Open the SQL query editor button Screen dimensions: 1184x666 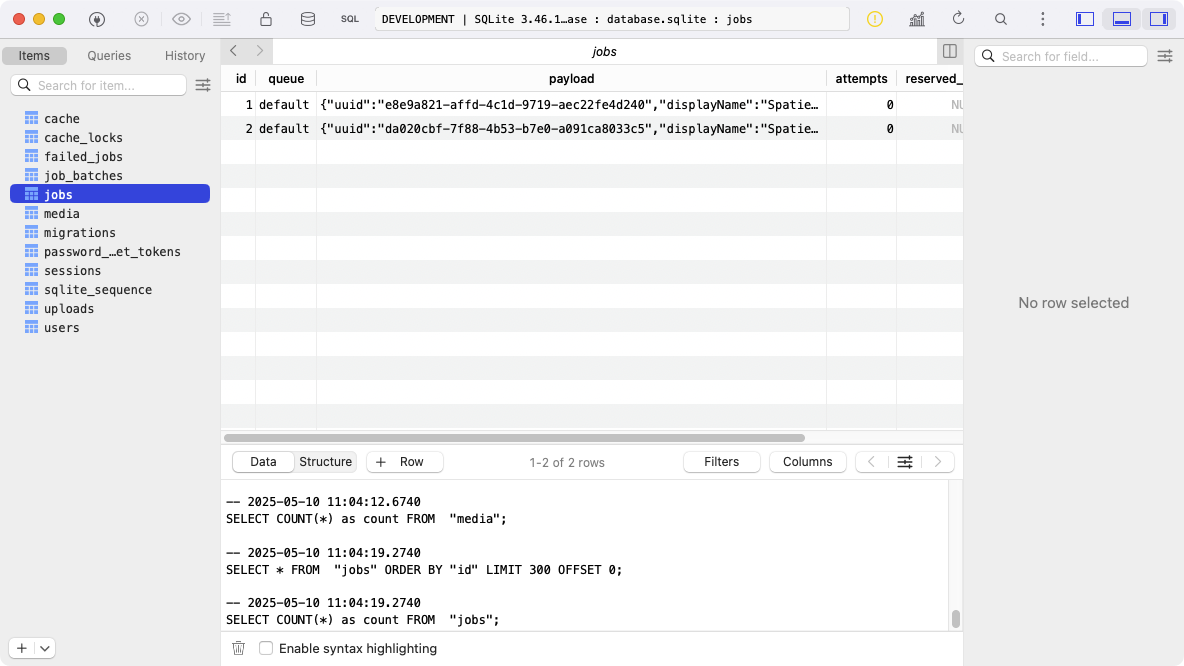click(x=349, y=19)
